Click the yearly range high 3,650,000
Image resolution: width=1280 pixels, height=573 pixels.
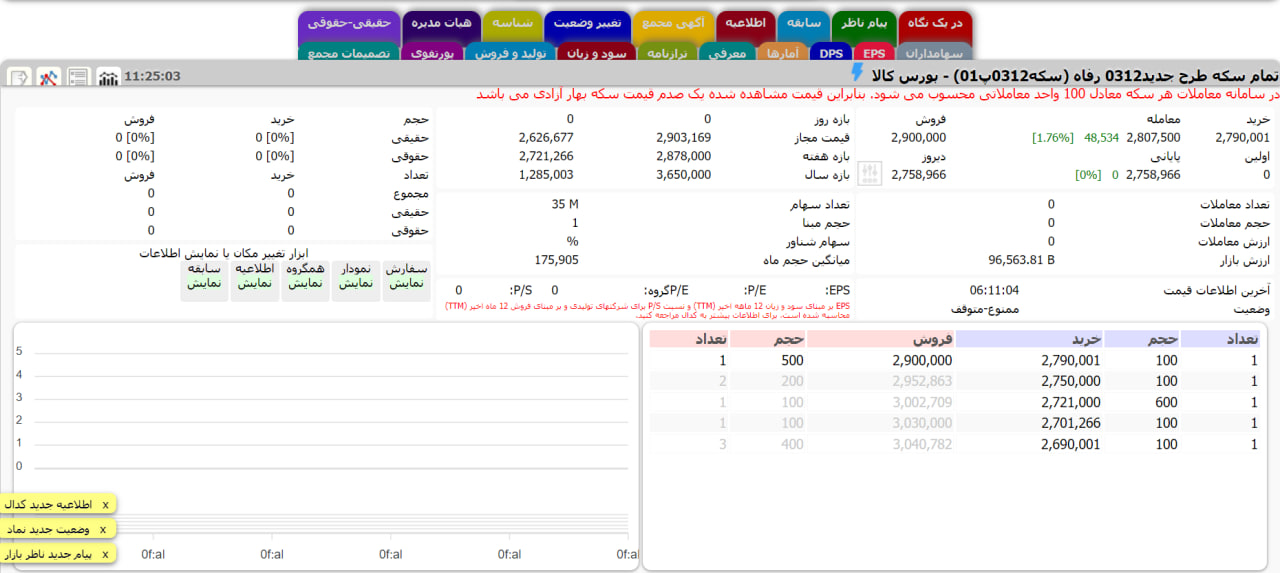pyautogui.click(x=684, y=174)
